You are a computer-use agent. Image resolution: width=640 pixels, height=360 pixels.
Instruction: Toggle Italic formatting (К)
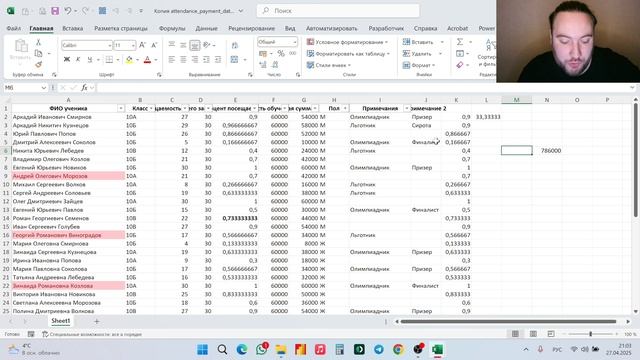78,60
